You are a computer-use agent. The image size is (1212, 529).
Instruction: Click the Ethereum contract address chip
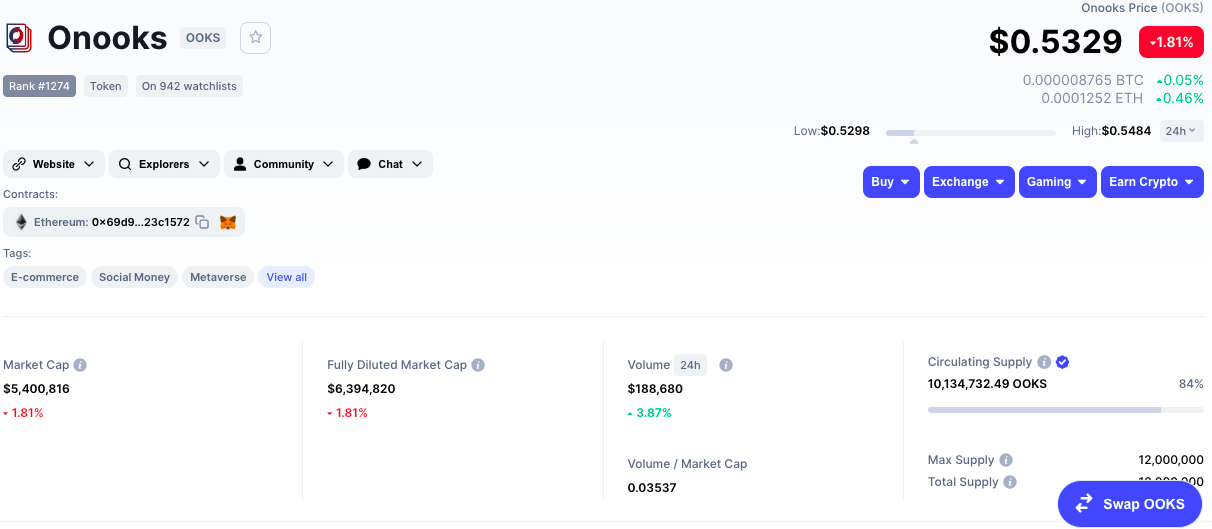click(124, 222)
